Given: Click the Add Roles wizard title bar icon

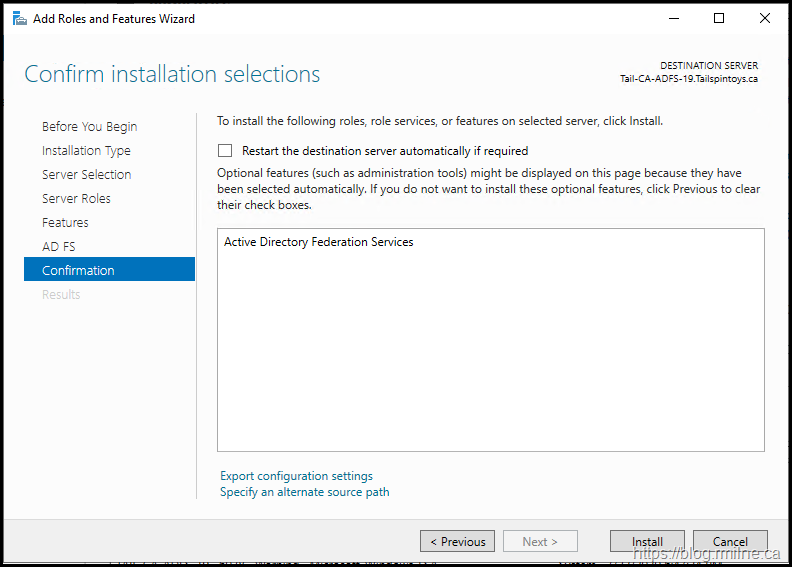Looking at the screenshot, I should 19,18.
